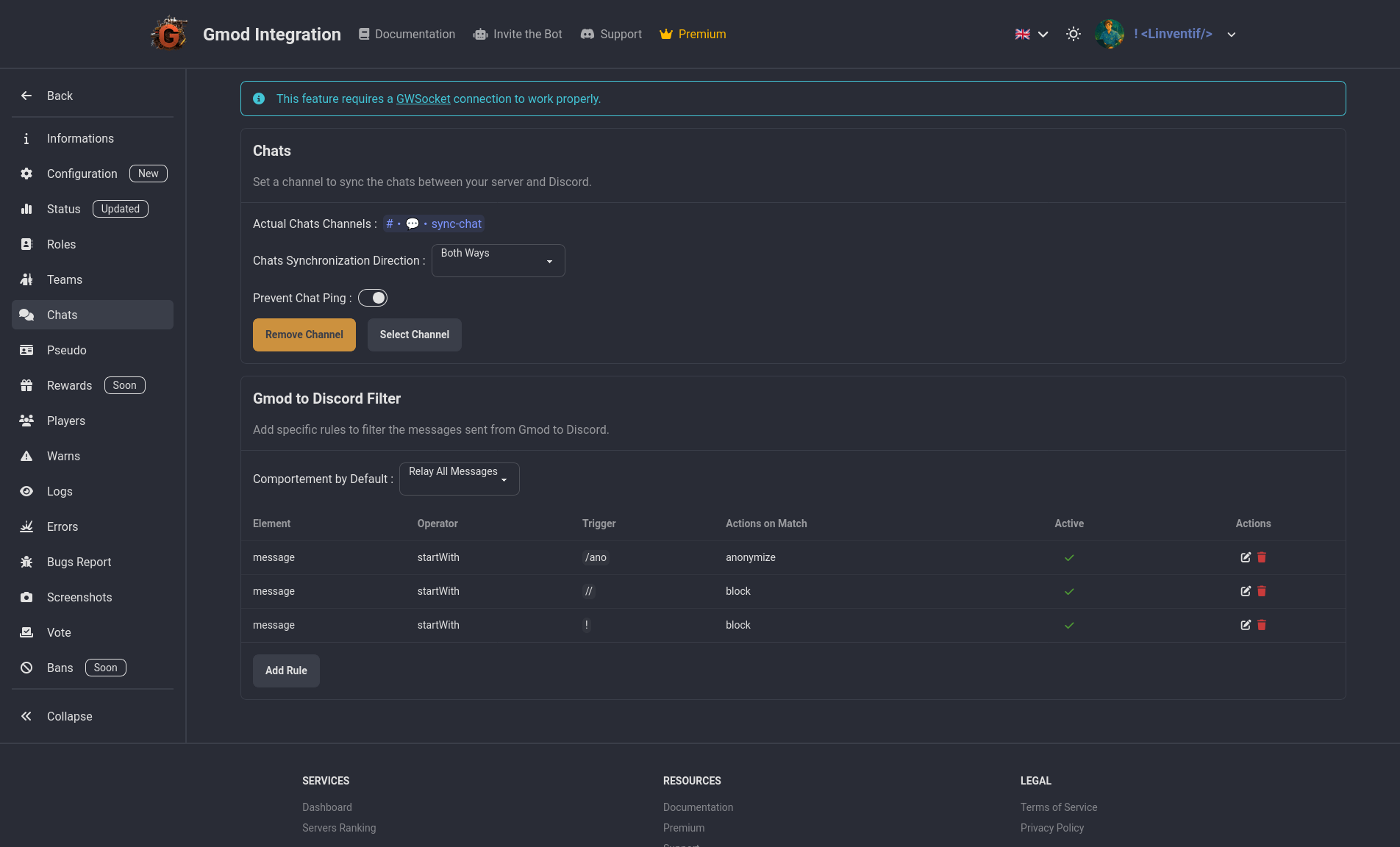
Task: Expand the Comportement by Default dropdown
Action: tap(459, 479)
